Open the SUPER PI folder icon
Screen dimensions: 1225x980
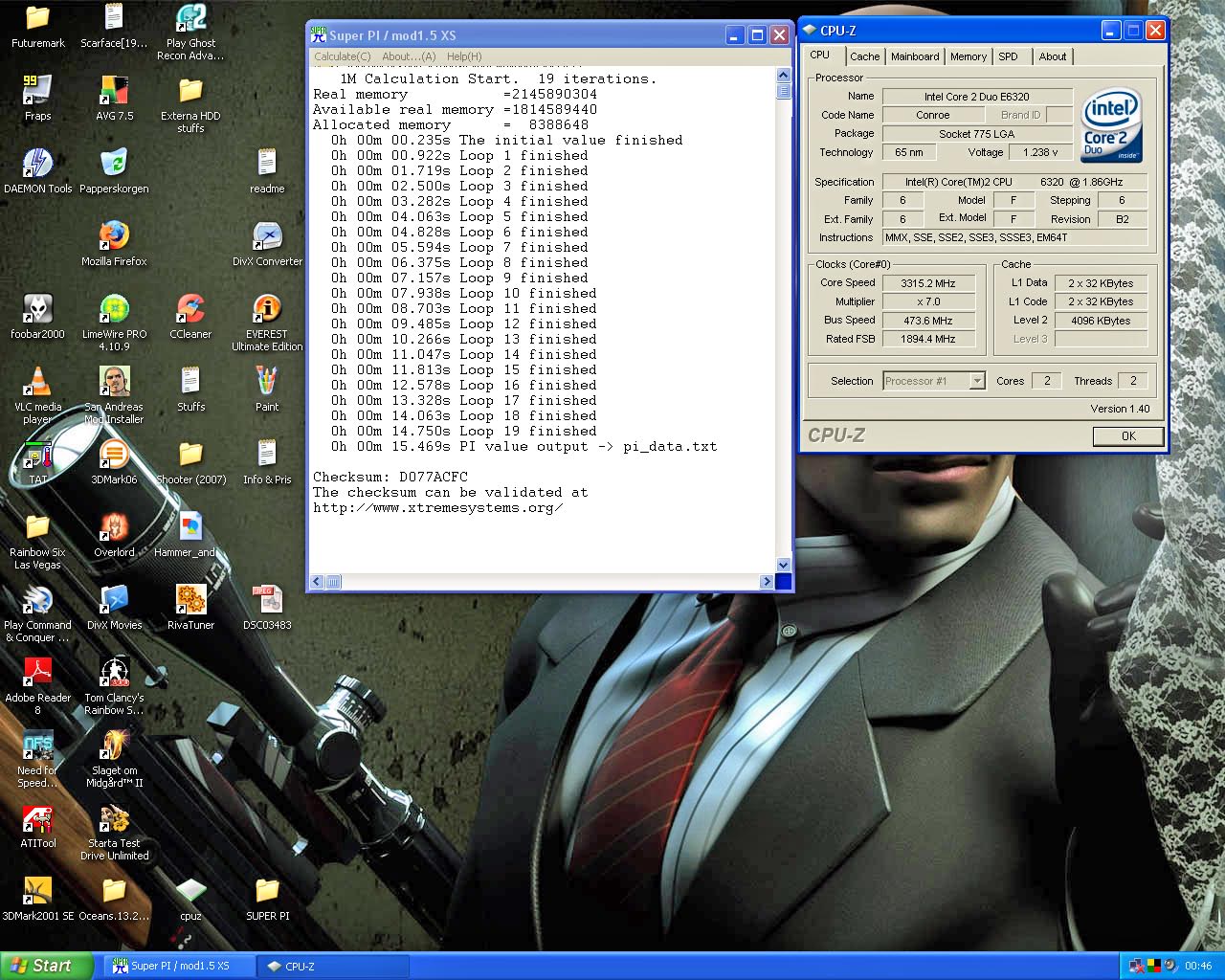tap(267, 891)
